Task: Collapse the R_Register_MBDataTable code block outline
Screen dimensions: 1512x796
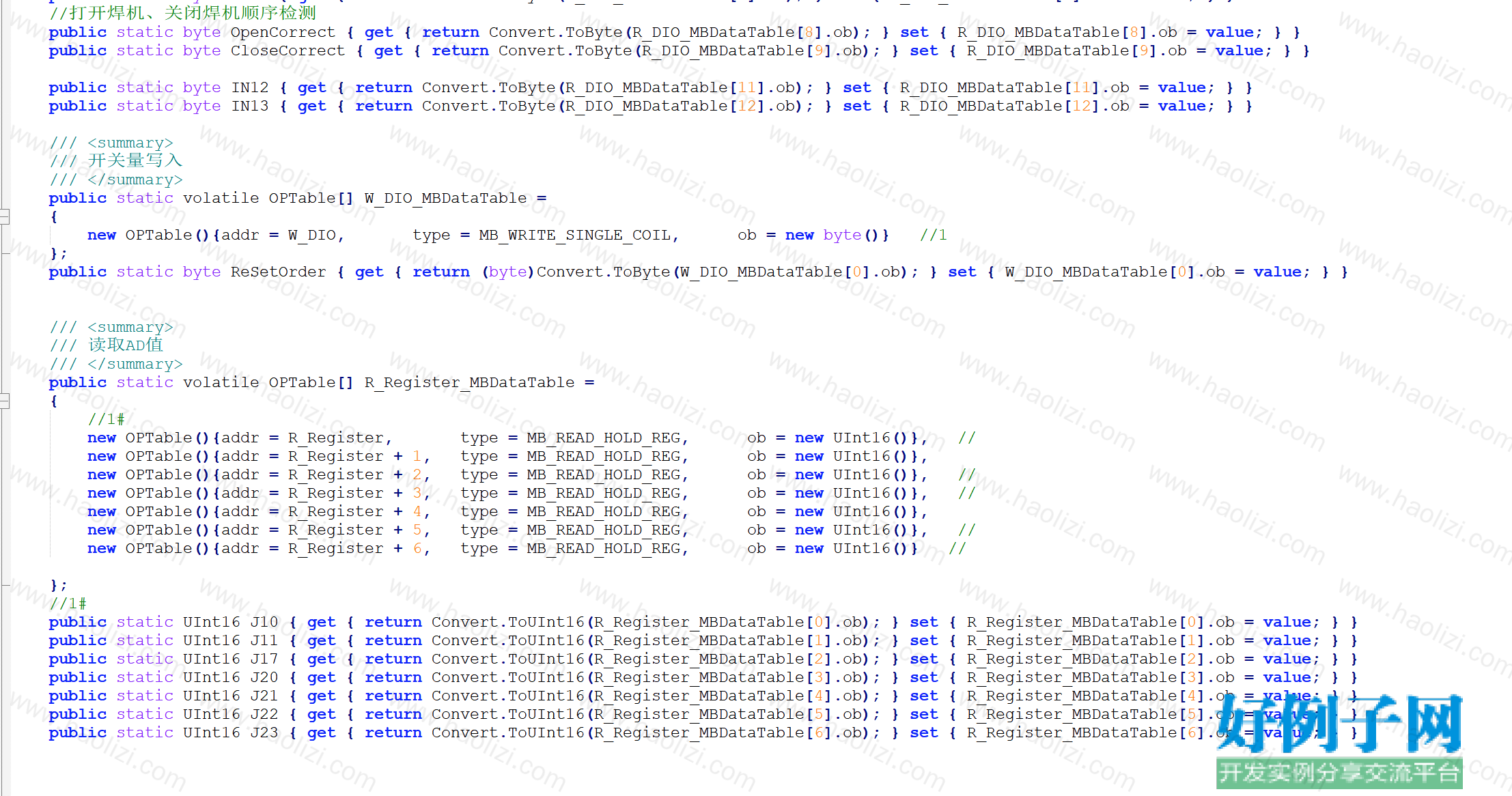Action: click(x=4, y=401)
